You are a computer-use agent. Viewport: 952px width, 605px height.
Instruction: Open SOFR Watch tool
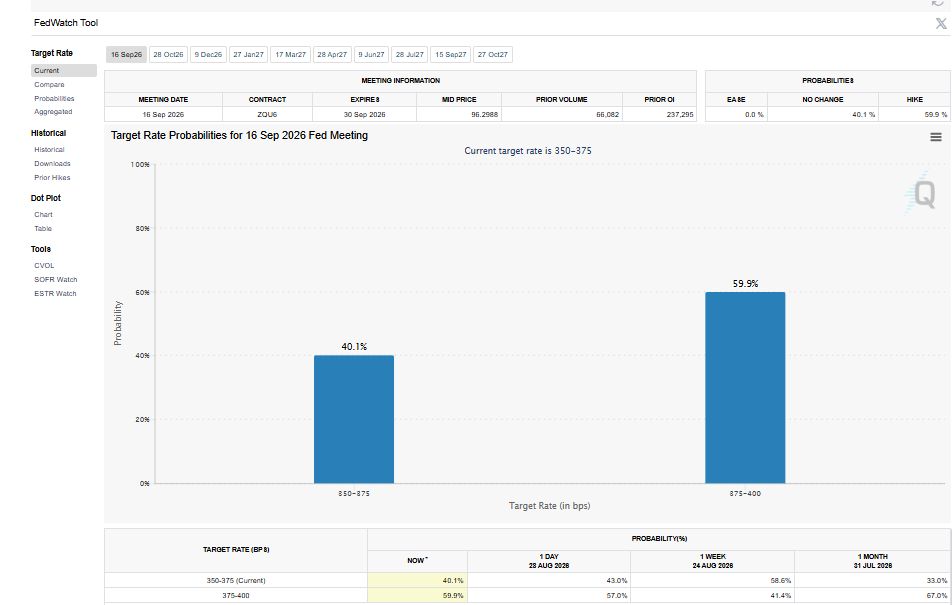click(x=56, y=279)
